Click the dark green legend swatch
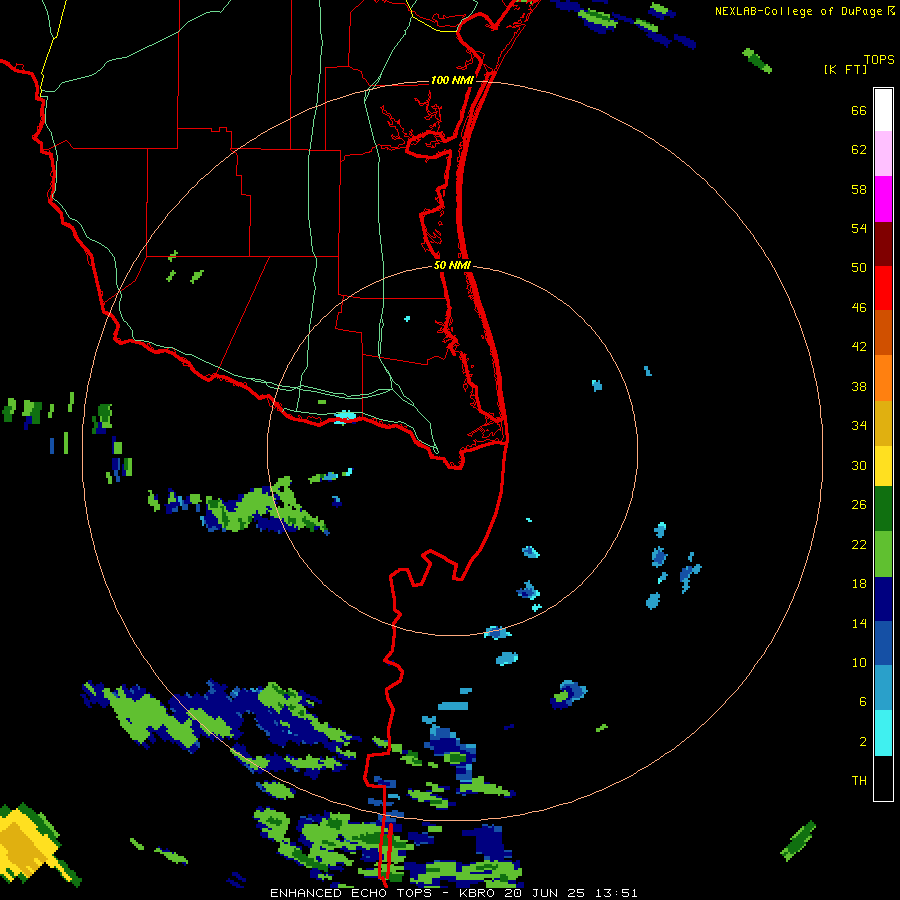 [x=883, y=509]
